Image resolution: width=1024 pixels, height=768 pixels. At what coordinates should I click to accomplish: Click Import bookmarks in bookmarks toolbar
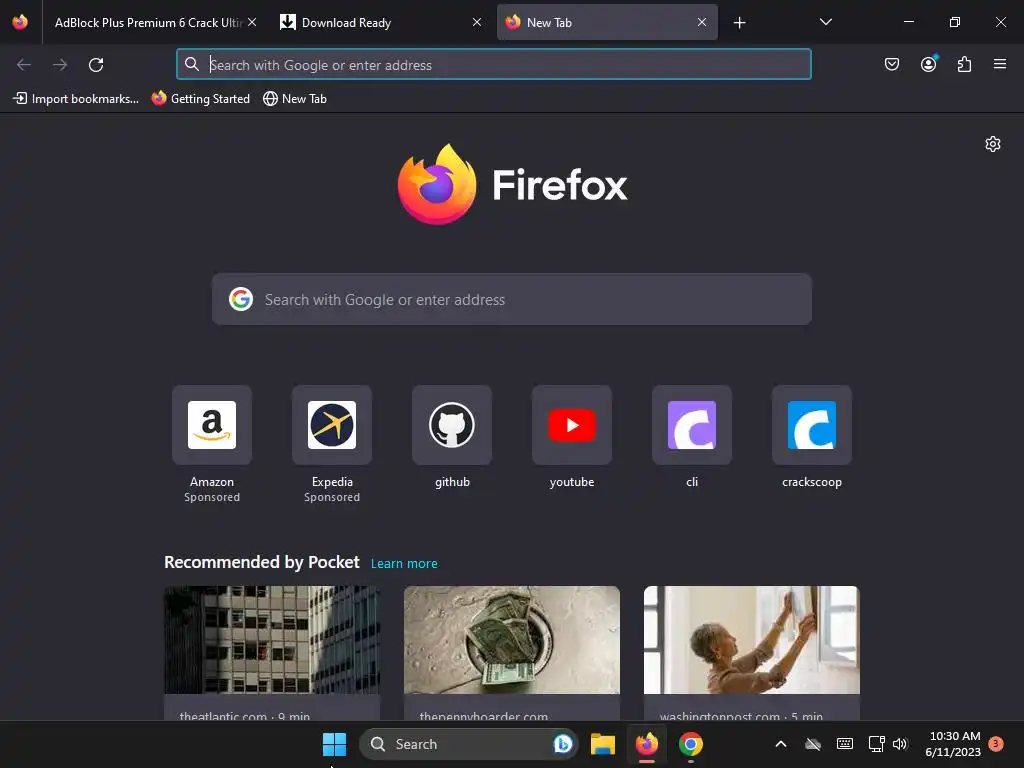76,99
